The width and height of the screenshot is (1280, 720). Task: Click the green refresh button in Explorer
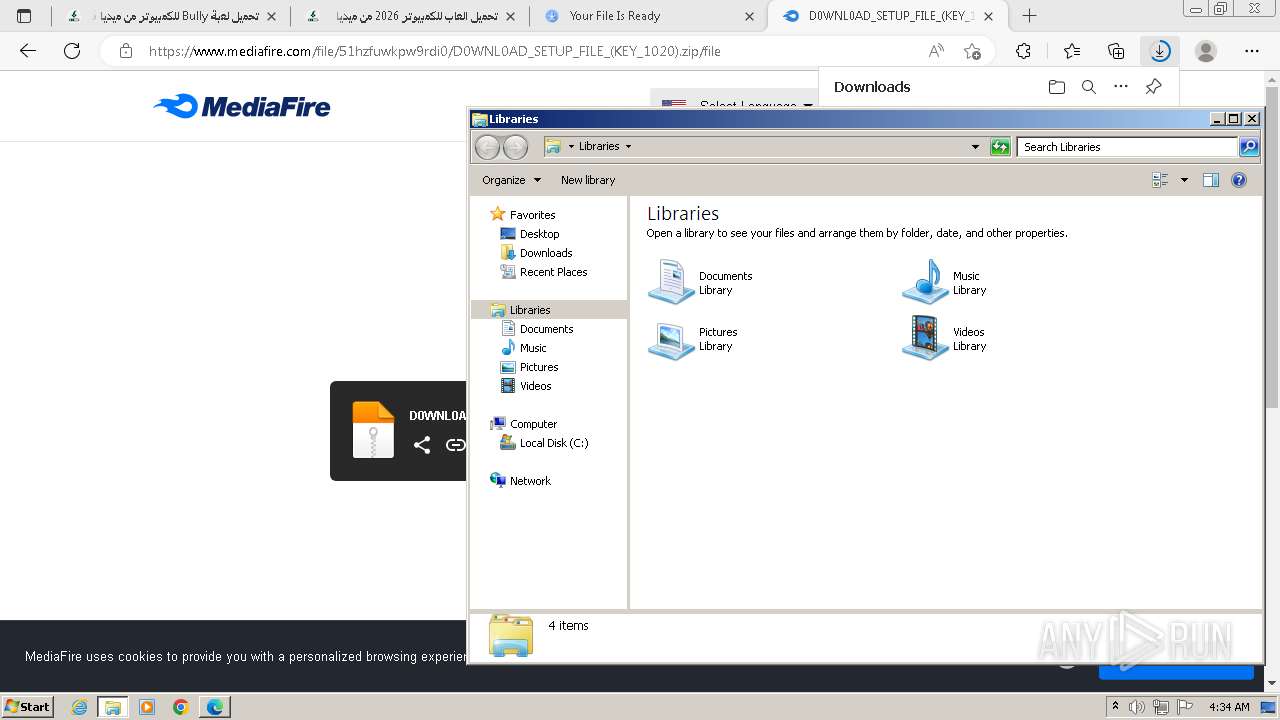[1000, 147]
